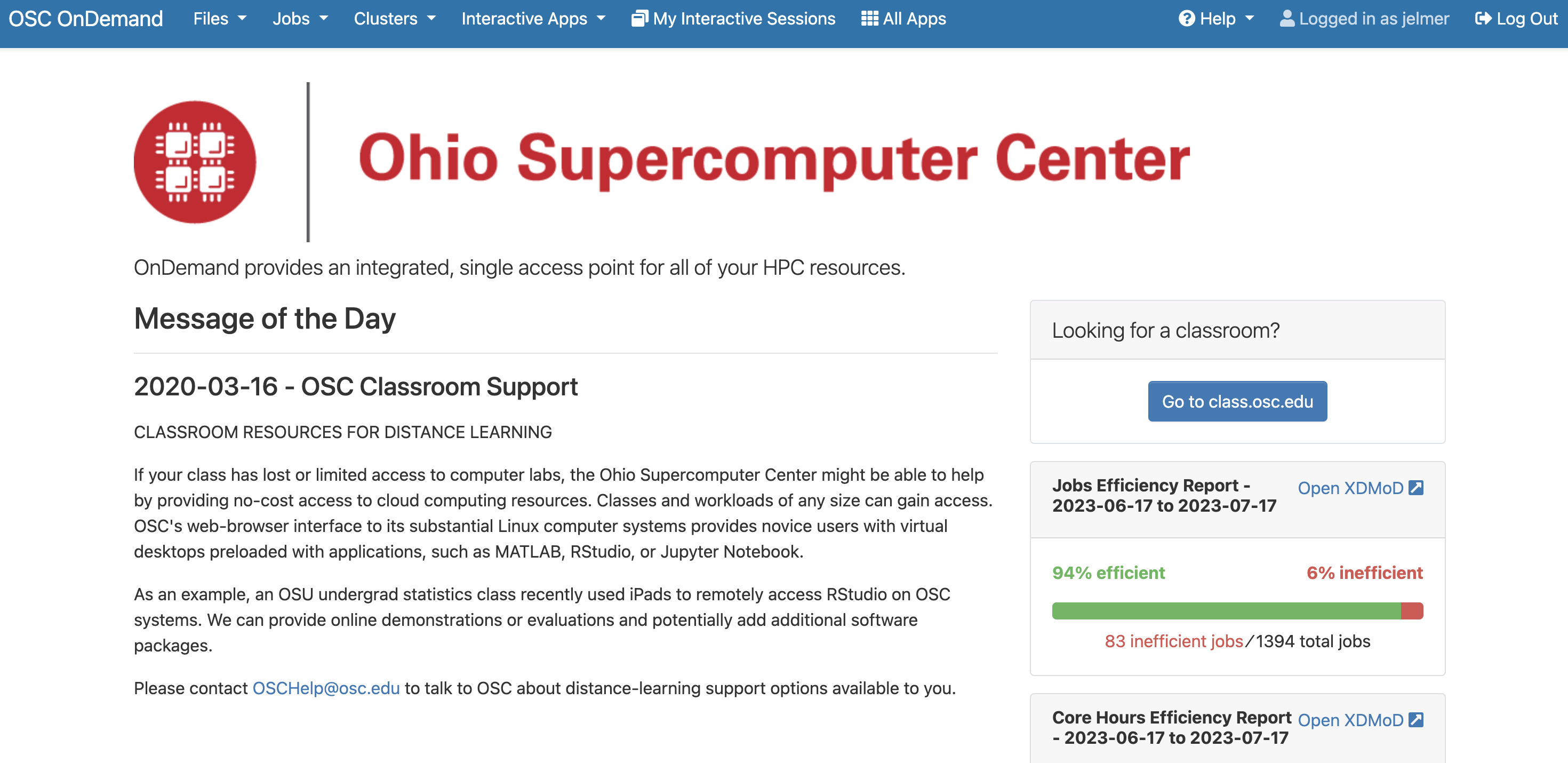Click the user profile icon

(1287, 19)
